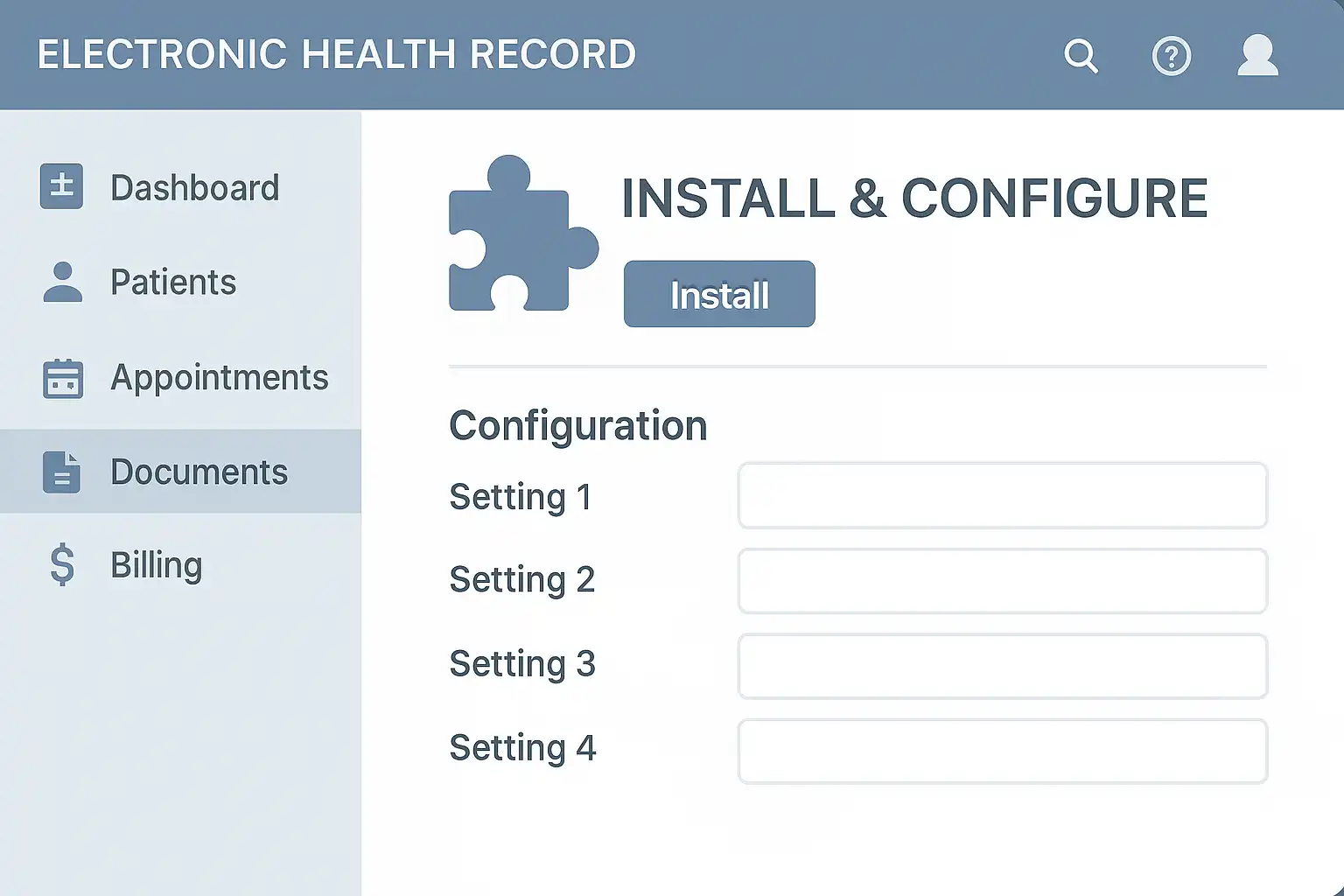Viewport: 1344px width, 896px height.
Task: Activate the Setting 4 text field
Action: (x=1002, y=751)
